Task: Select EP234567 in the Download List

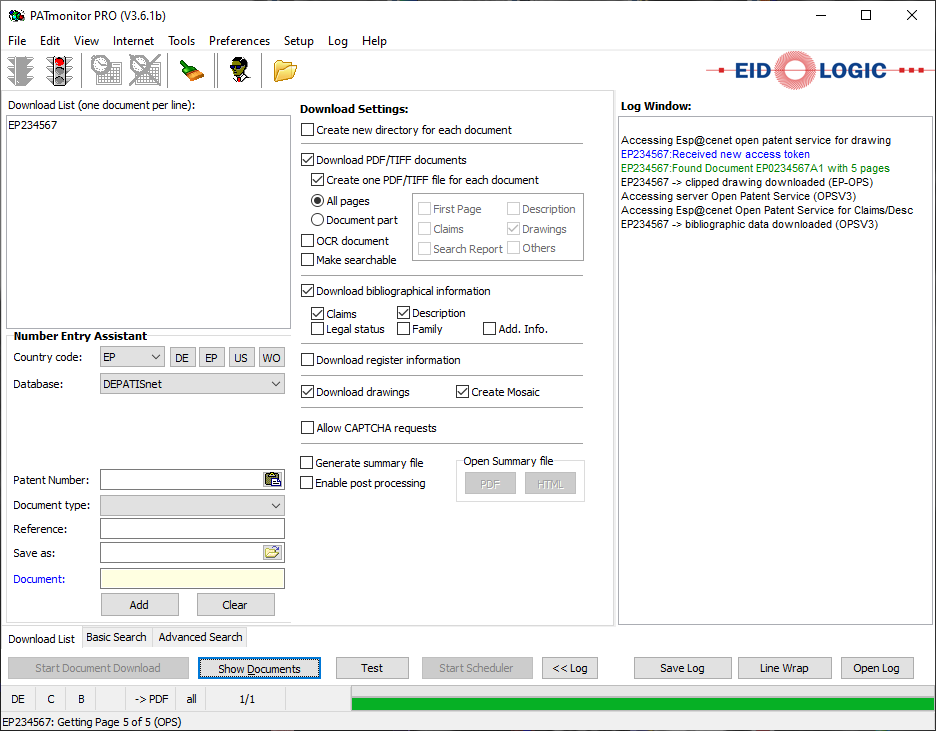Action: 33,125
